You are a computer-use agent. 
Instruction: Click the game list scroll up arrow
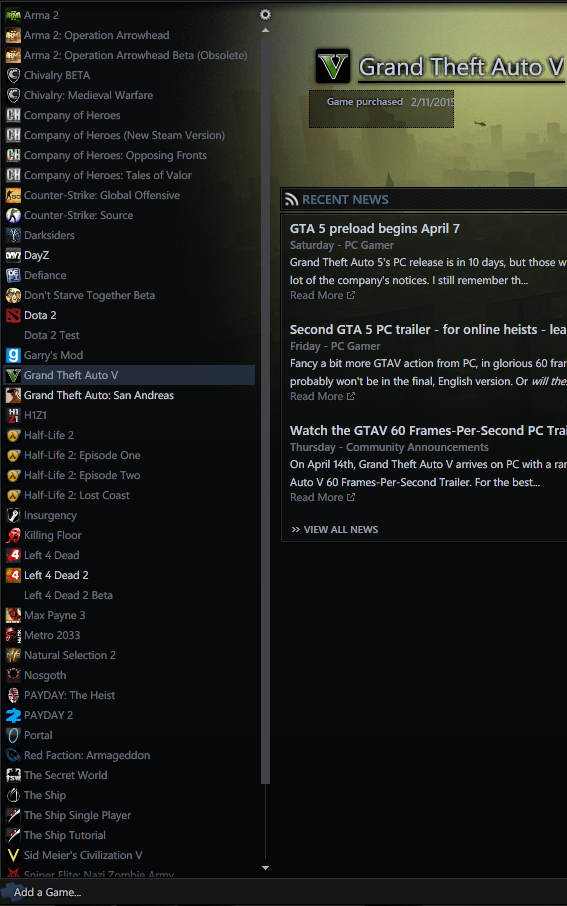[265, 30]
